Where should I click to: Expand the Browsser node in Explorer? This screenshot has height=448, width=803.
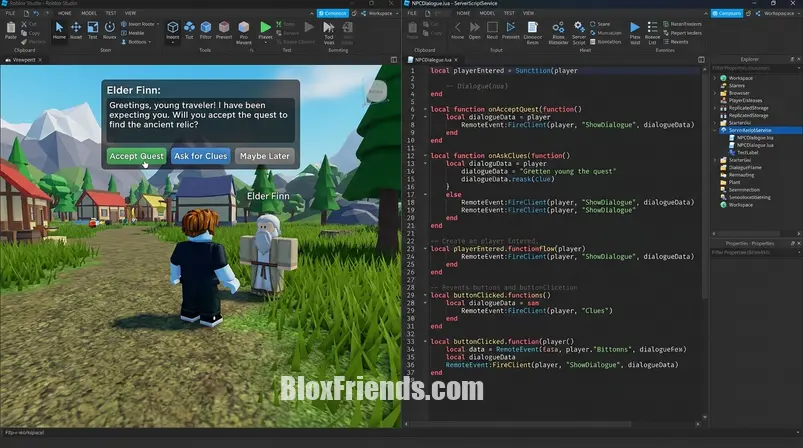pyautogui.click(x=715, y=93)
